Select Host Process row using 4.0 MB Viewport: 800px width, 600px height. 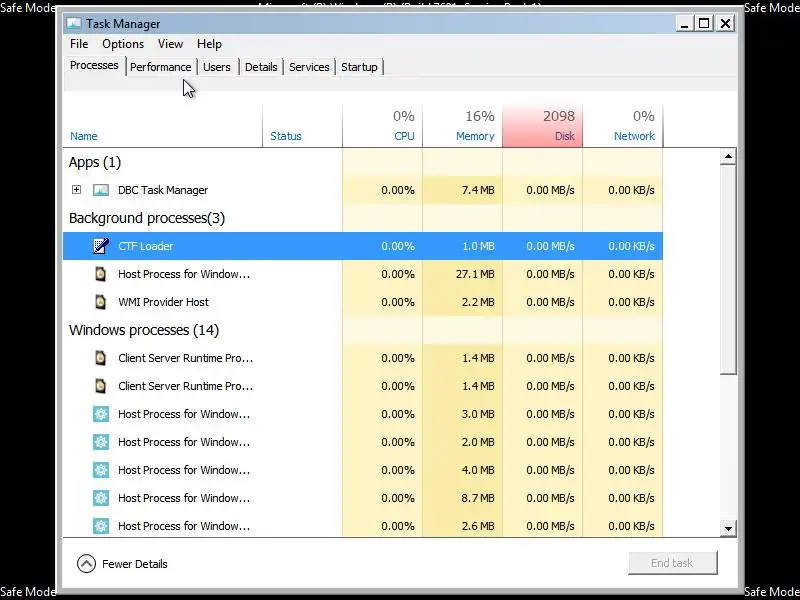(363, 470)
